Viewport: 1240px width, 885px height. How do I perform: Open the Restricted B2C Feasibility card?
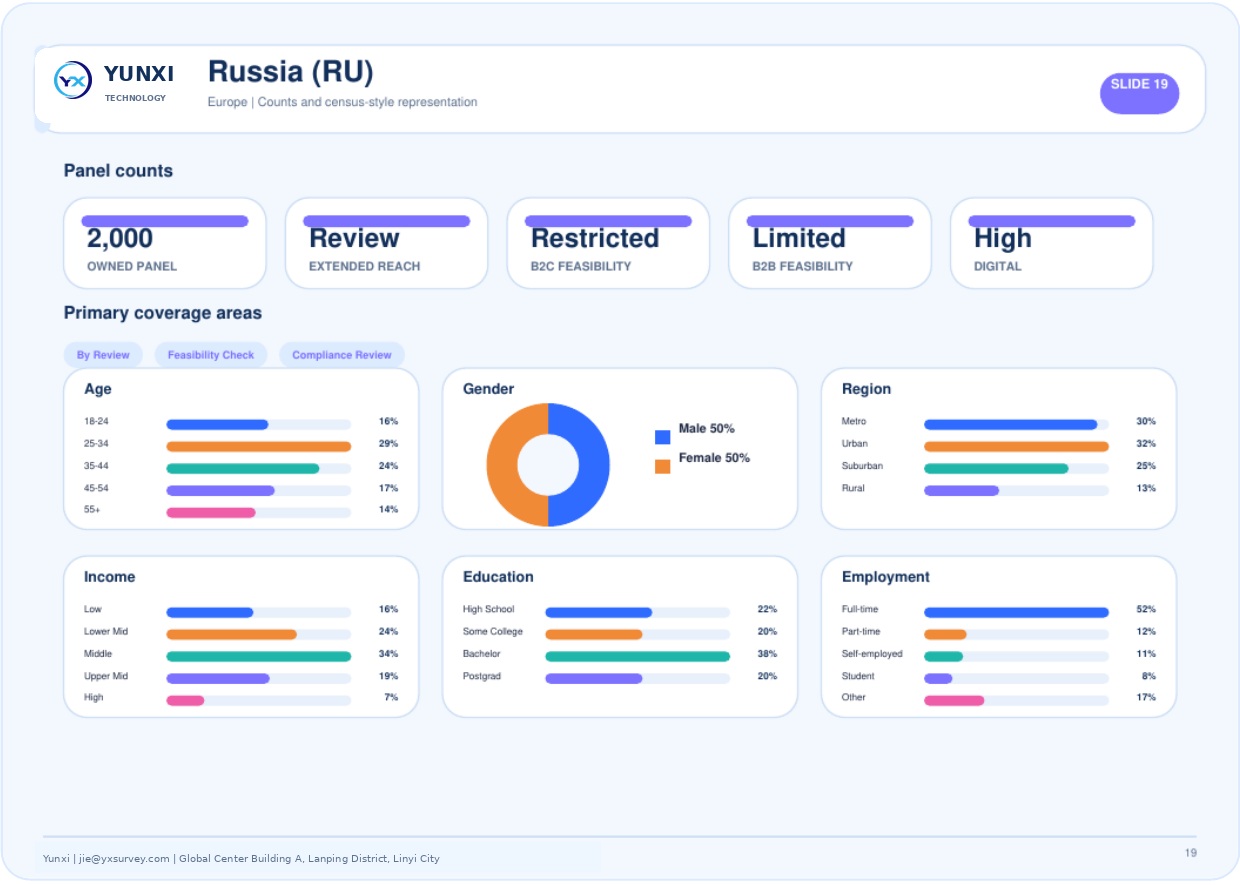(608, 243)
